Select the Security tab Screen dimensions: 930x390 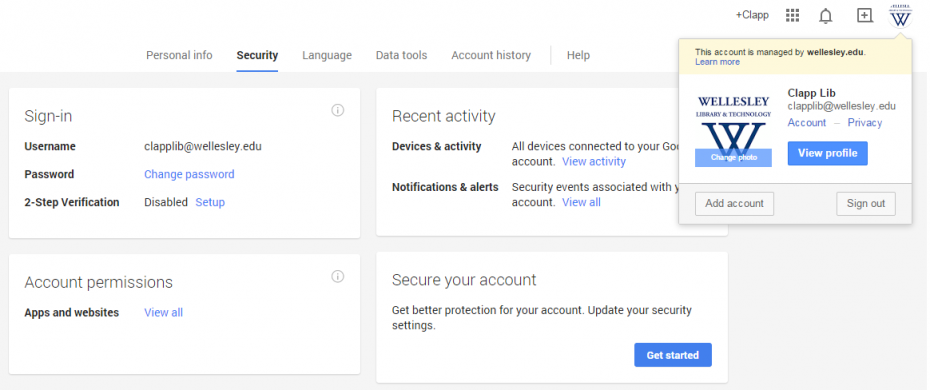pyautogui.click(x=257, y=55)
